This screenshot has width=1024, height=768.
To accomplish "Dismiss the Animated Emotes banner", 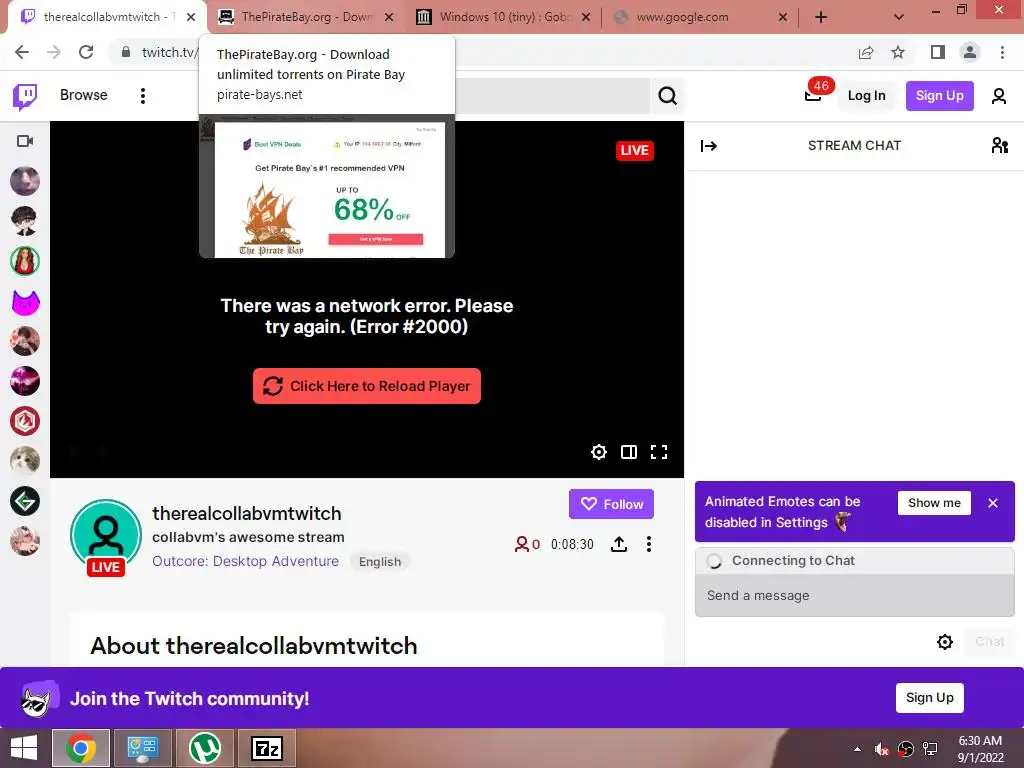I will coord(993,503).
